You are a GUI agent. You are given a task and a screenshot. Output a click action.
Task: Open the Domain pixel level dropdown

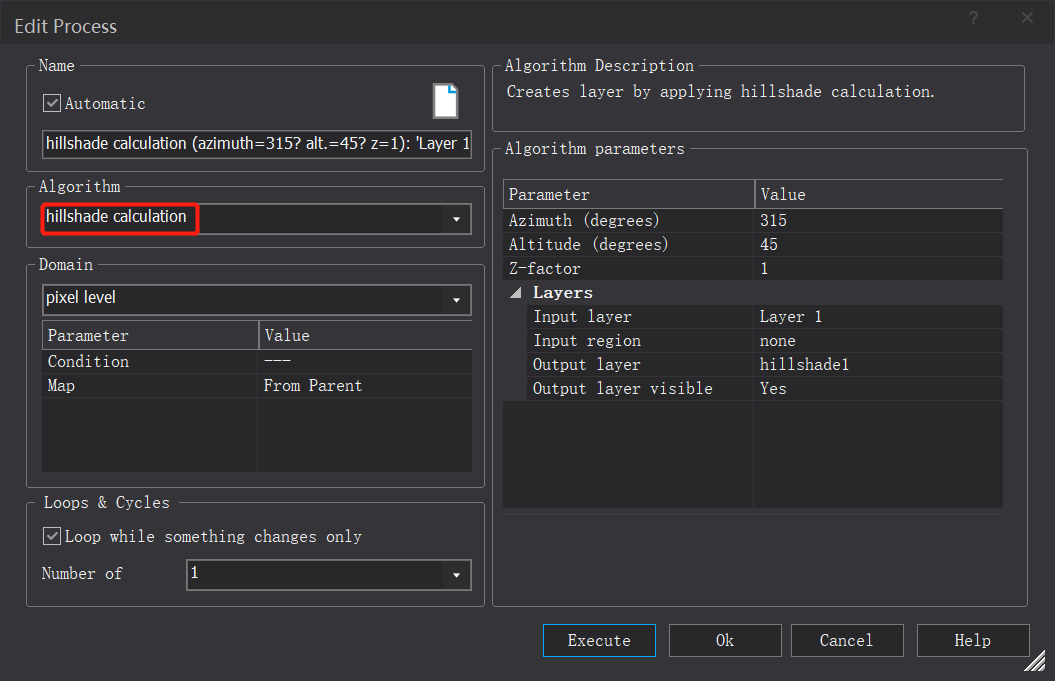tap(456, 299)
